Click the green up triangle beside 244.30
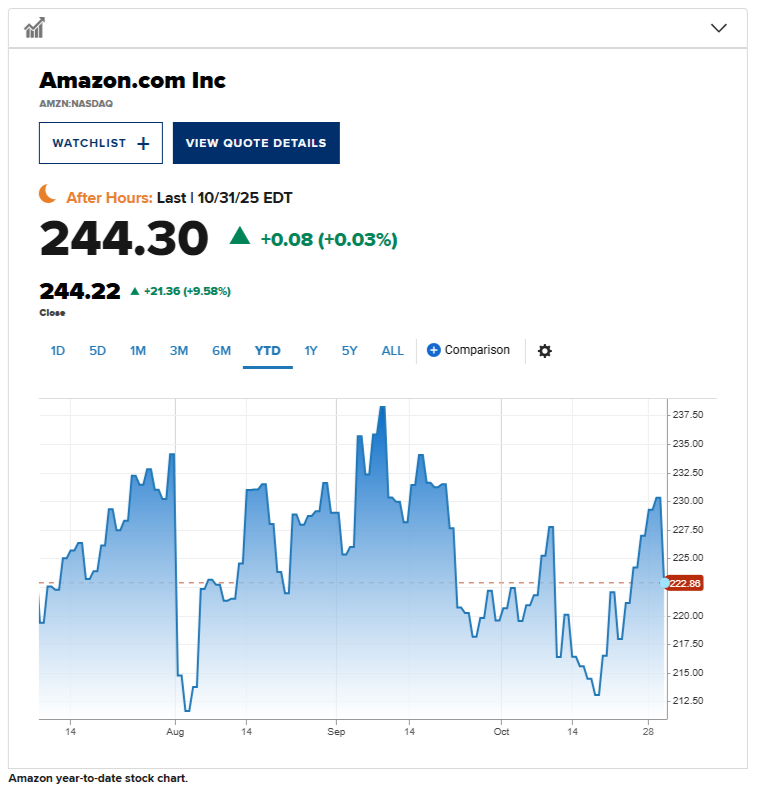This screenshot has height=790, width=761. tap(240, 236)
